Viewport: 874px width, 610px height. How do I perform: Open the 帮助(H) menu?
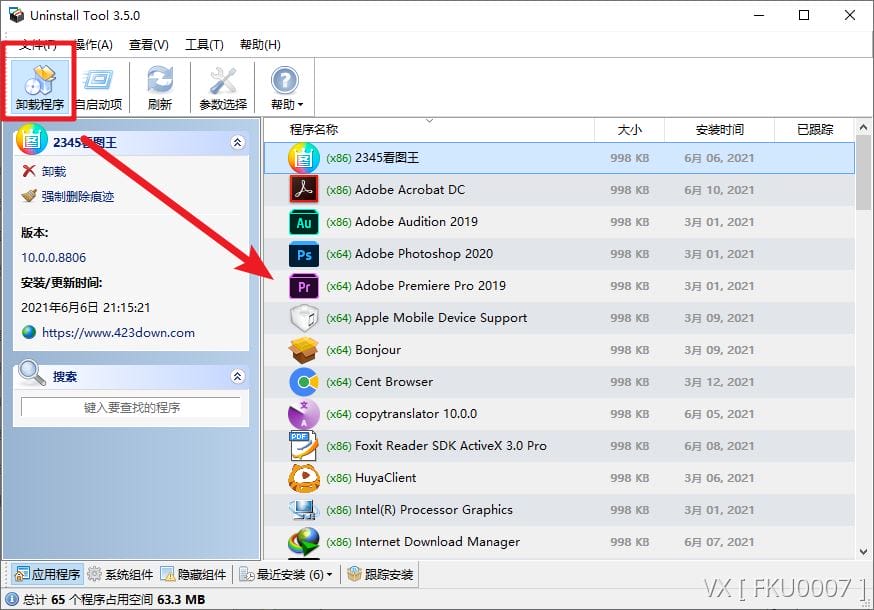pyautogui.click(x=260, y=45)
